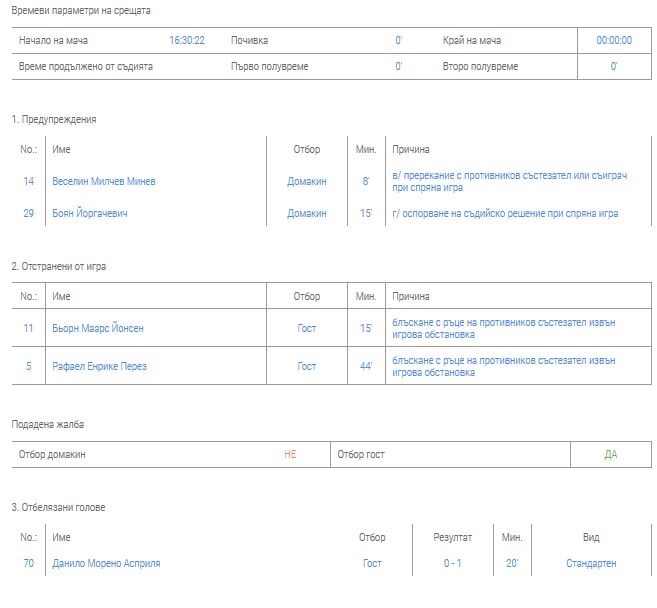Click the warning reason for Боян Йоргачевич
This screenshot has width=657, height=608.
[505, 214]
